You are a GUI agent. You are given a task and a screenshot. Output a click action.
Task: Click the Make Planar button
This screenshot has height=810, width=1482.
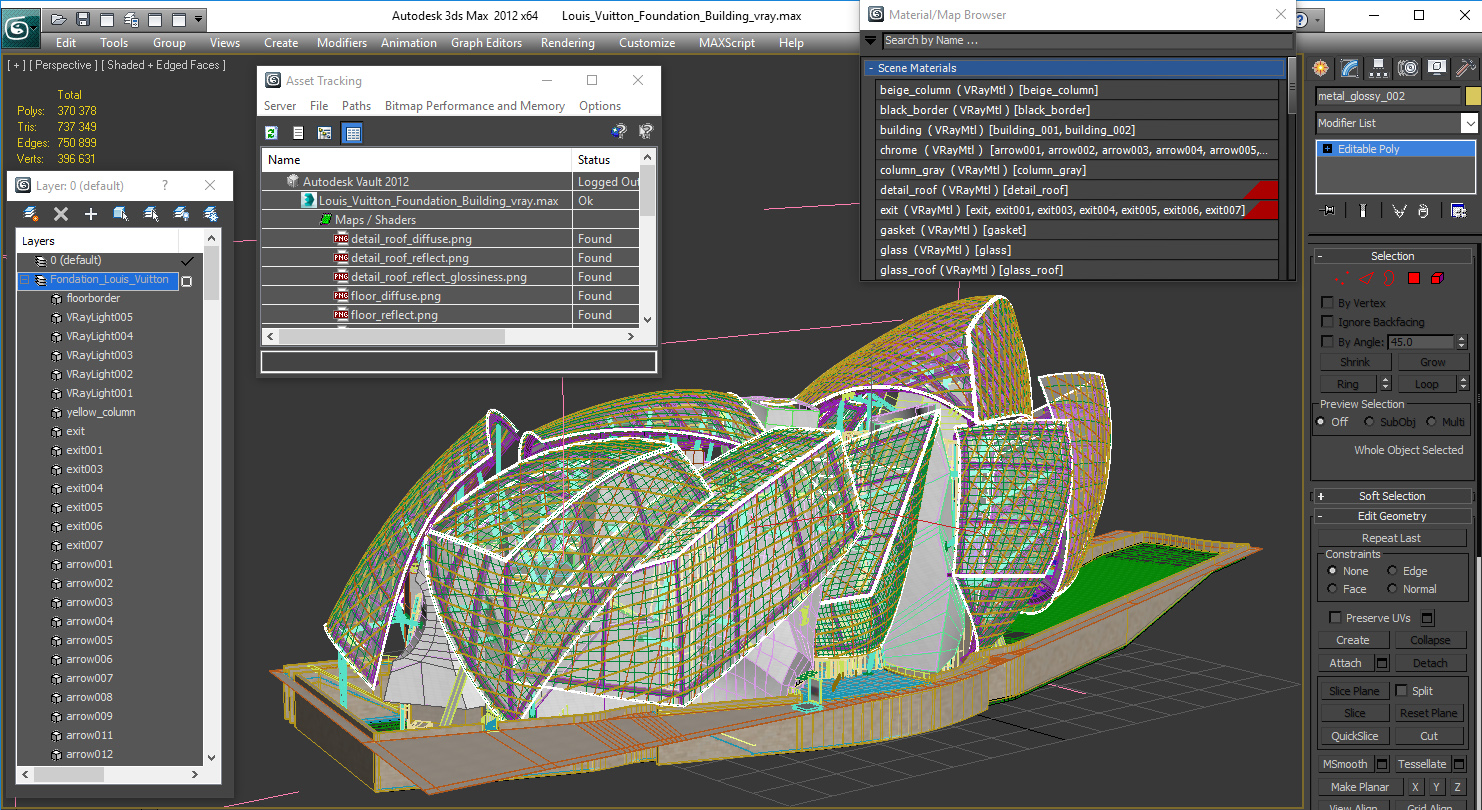pos(1359,787)
